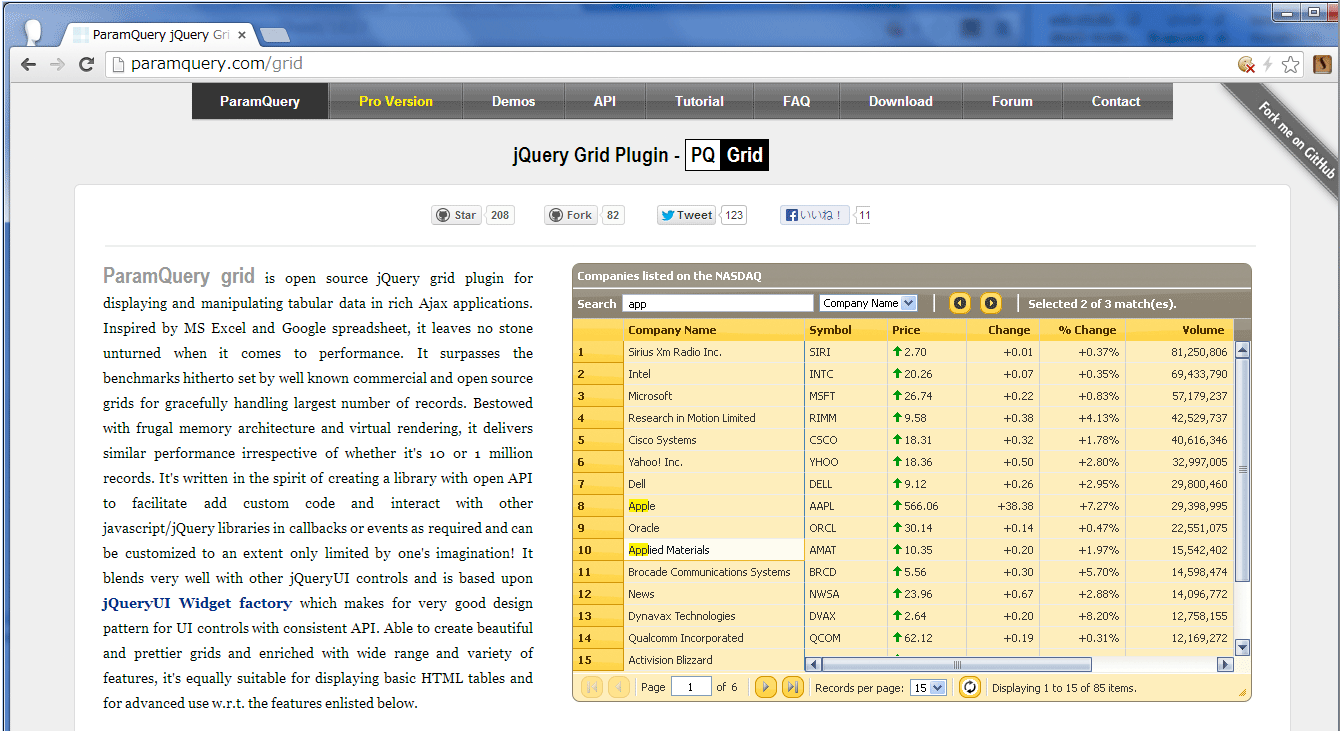Bookmark page with the star icon
This screenshot has height=731, width=1340.
(1291, 64)
